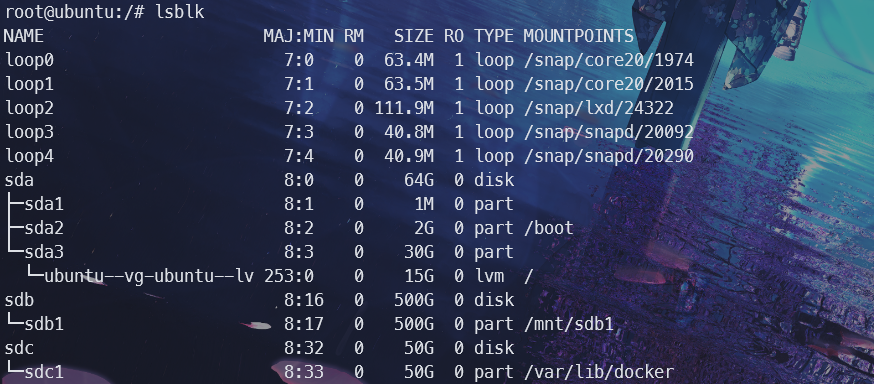Click the '/snap/lxd/24322' mount path

(x=599, y=108)
